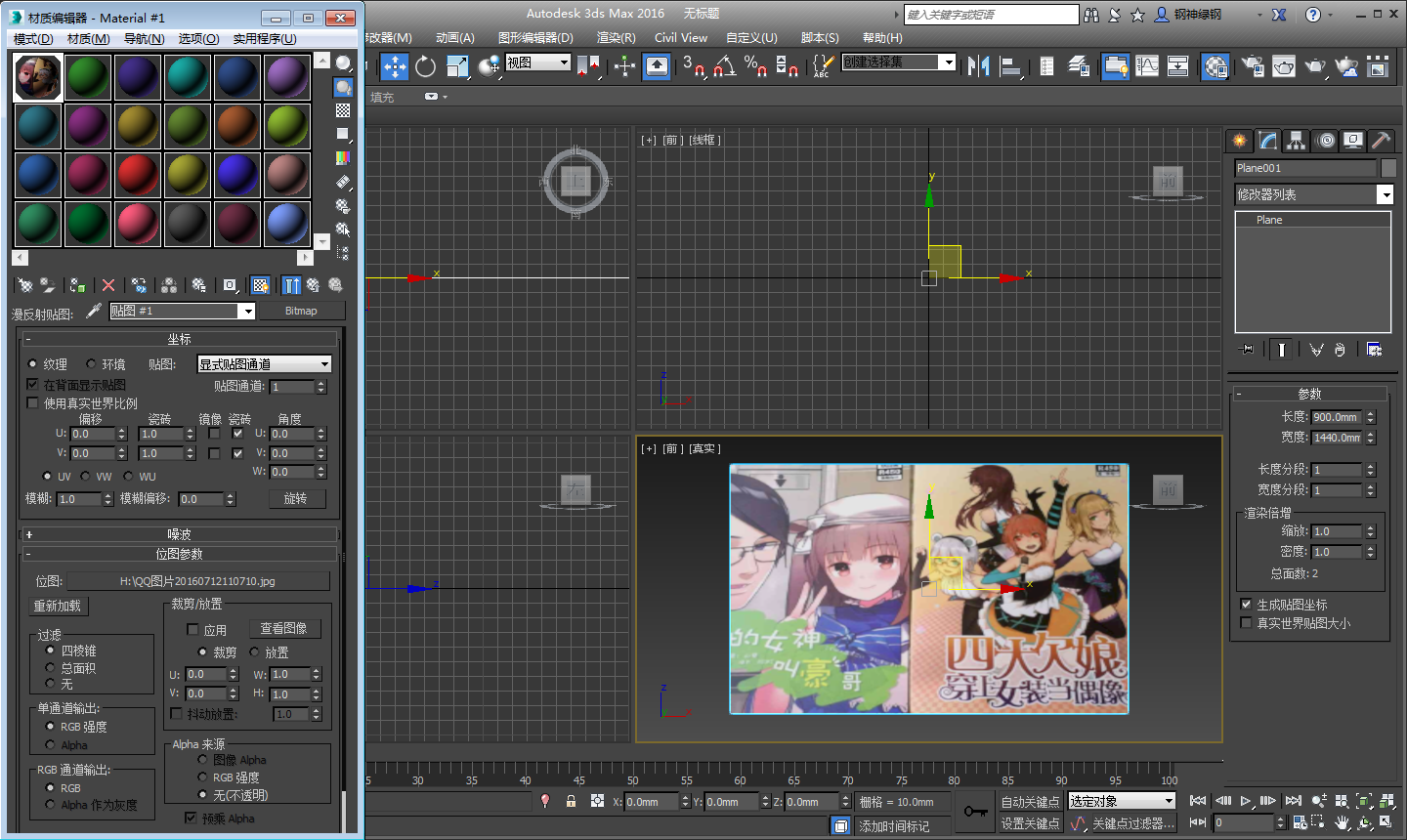Click Sample Type sphere icon
This screenshot has height=840, width=1407.
(x=343, y=63)
